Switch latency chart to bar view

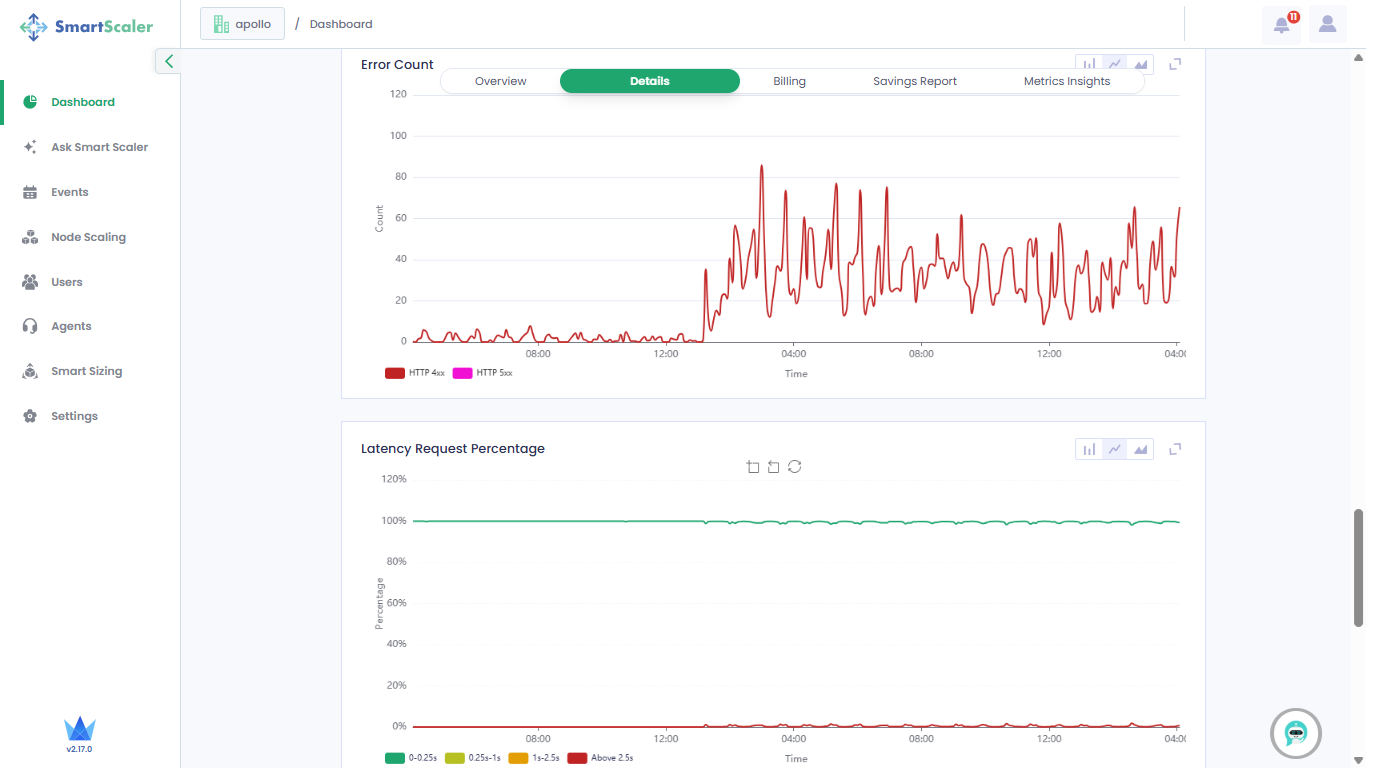1089,450
